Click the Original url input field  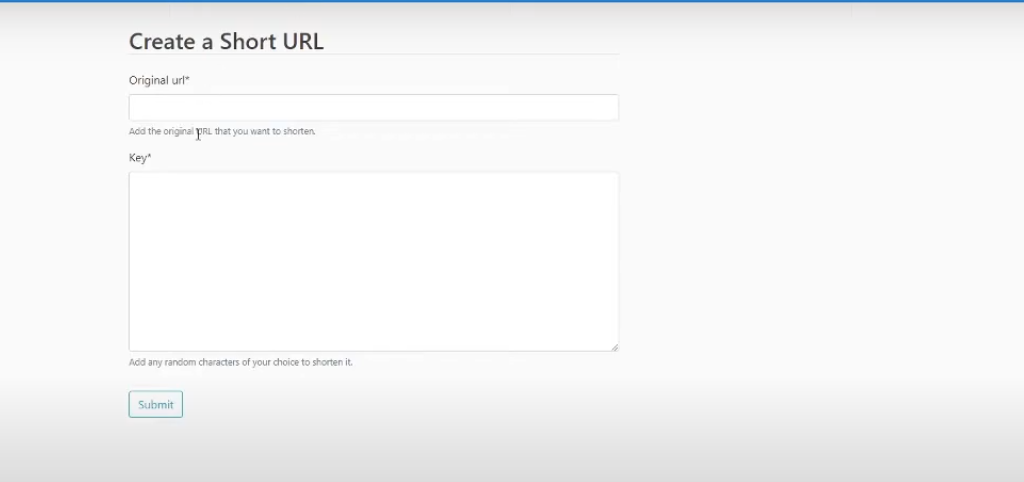374,108
